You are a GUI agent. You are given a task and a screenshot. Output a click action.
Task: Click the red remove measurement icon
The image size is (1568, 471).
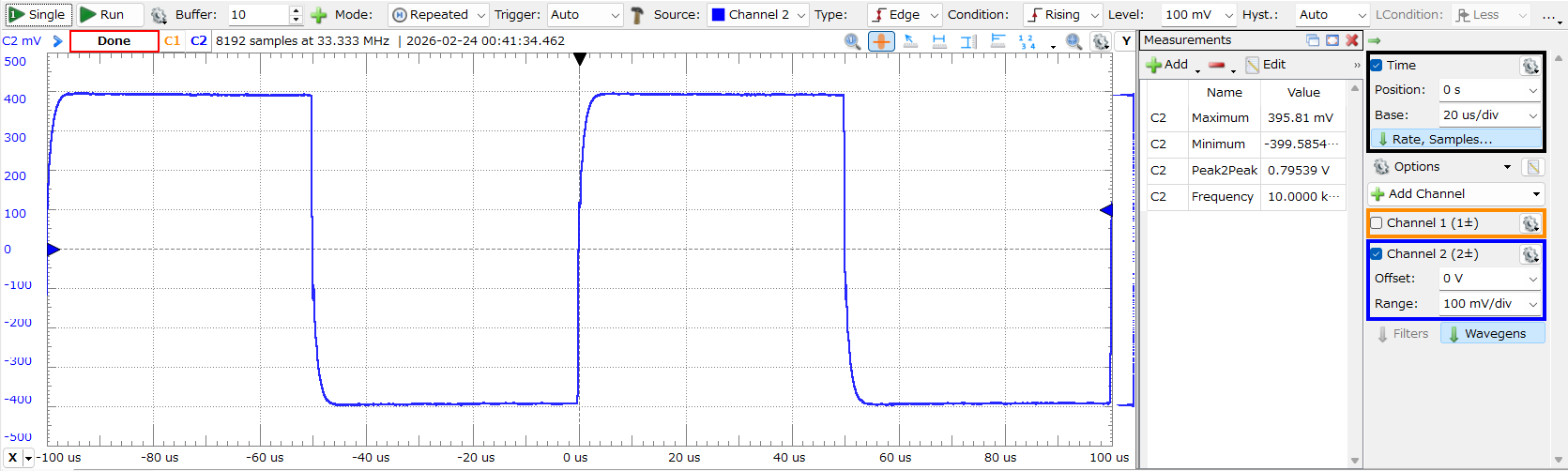pyautogui.click(x=1217, y=65)
